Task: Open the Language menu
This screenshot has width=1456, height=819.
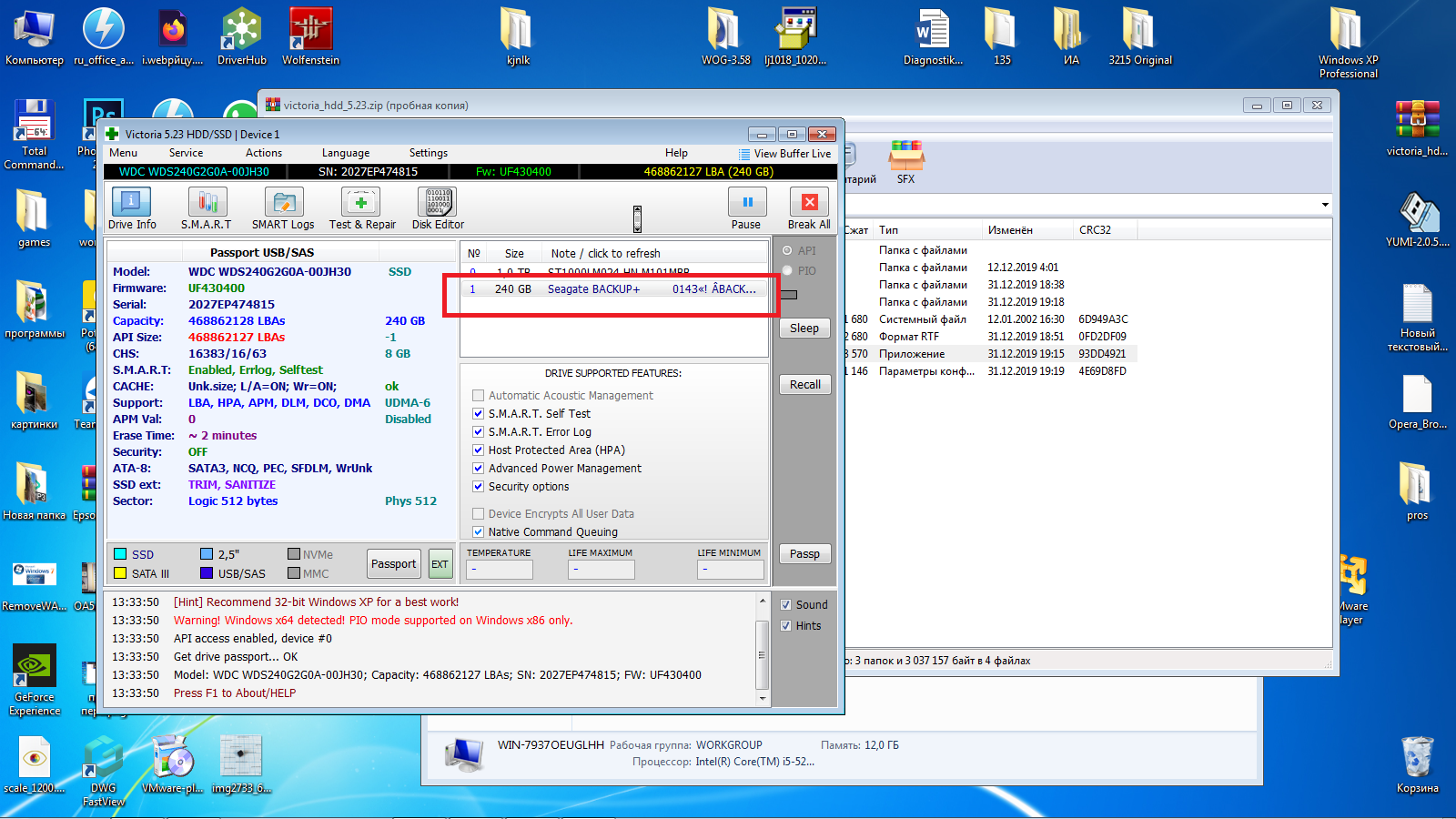Action: (346, 153)
